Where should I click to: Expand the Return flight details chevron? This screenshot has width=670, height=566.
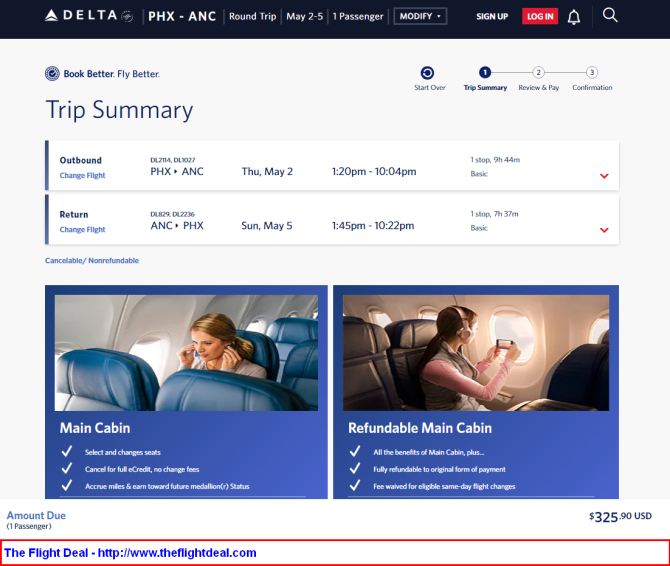604,230
